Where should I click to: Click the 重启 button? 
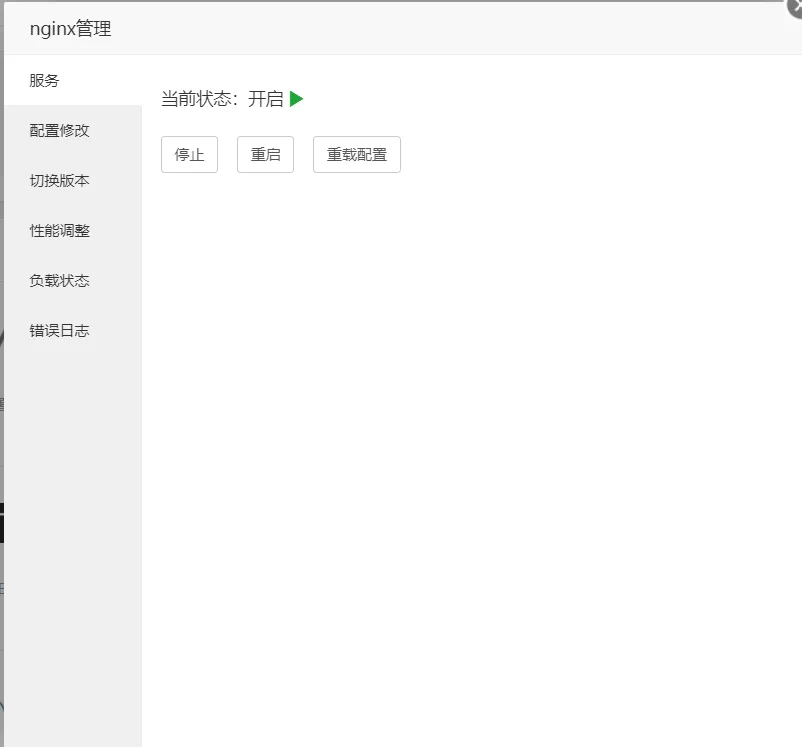[x=265, y=155]
